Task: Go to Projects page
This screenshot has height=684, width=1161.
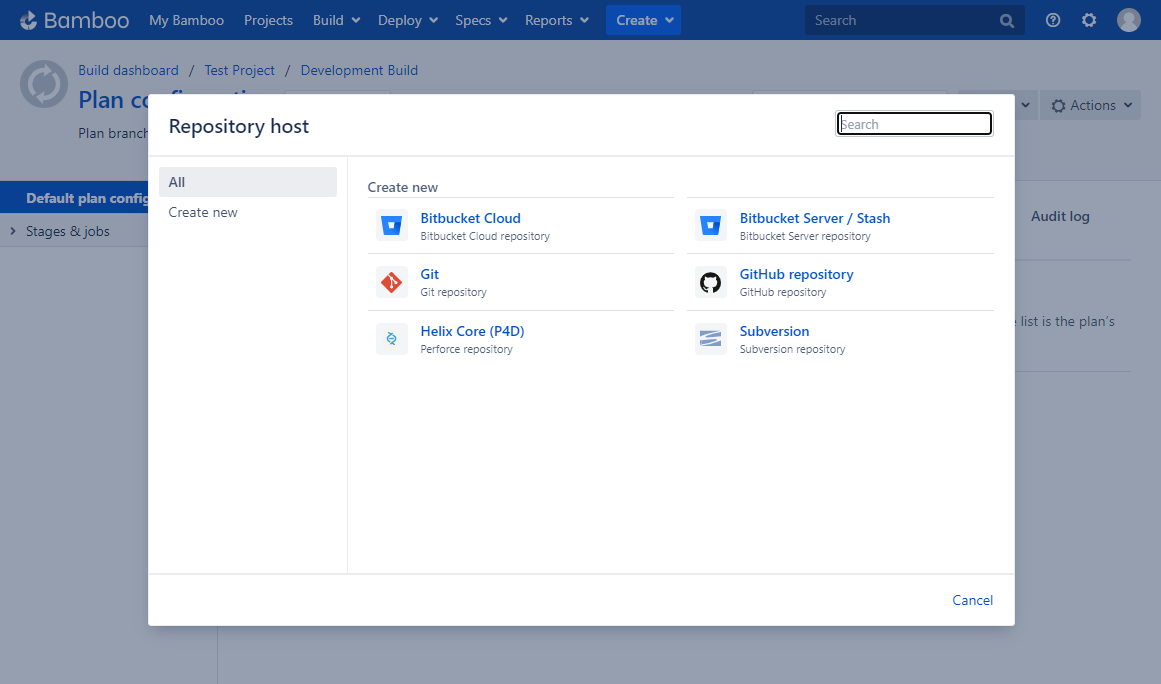Action: 269,20
